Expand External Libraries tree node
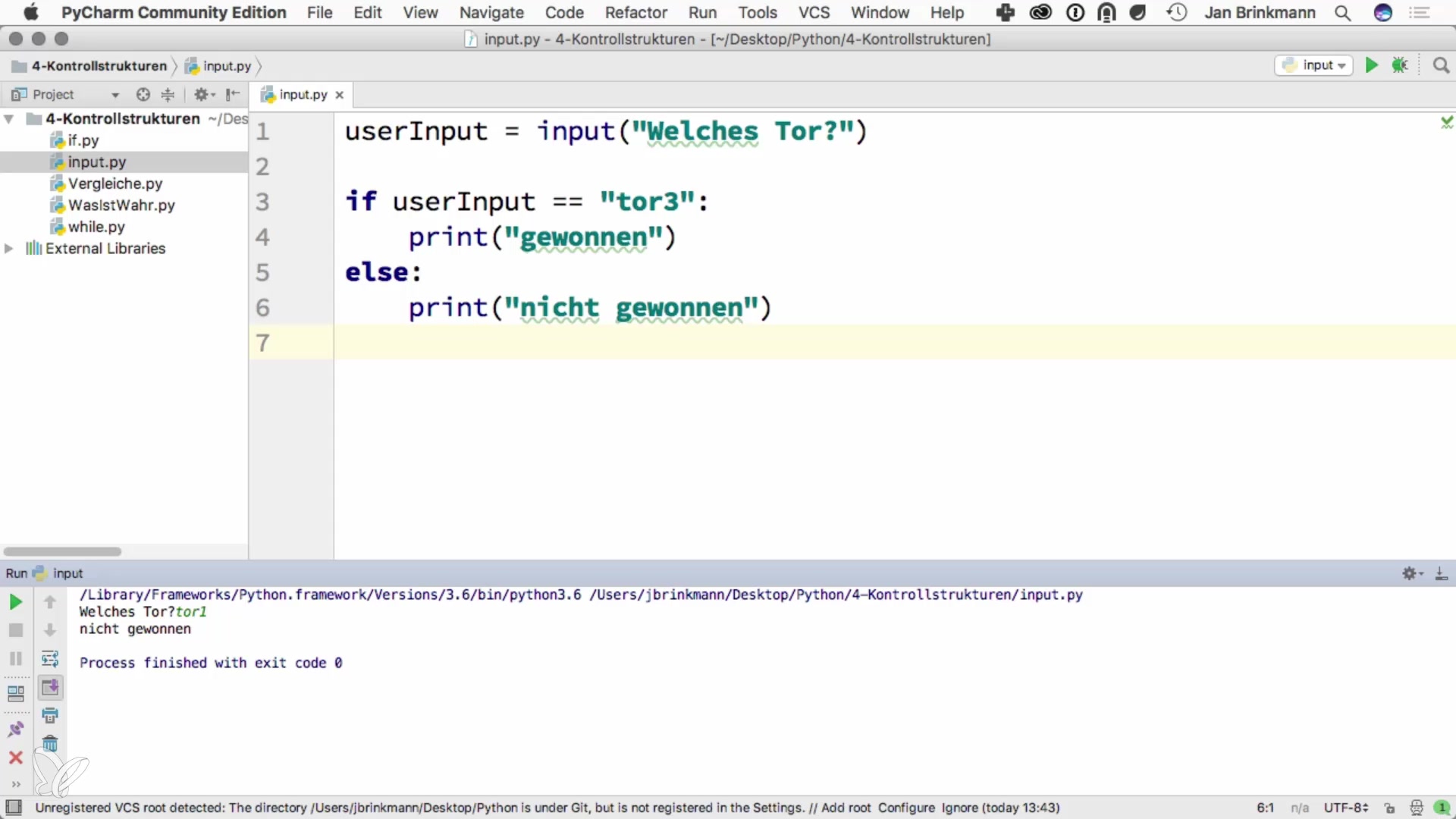This screenshot has width=1456, height=819. (x=9, y=249)
